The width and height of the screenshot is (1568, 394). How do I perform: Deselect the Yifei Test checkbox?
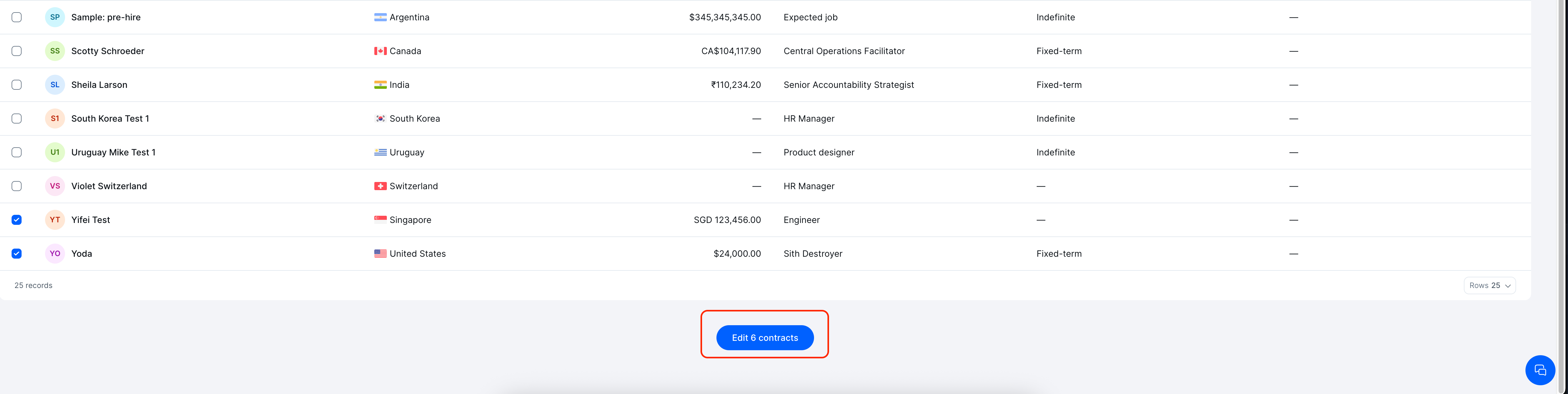pyautogui.click(x=17, y=220)
